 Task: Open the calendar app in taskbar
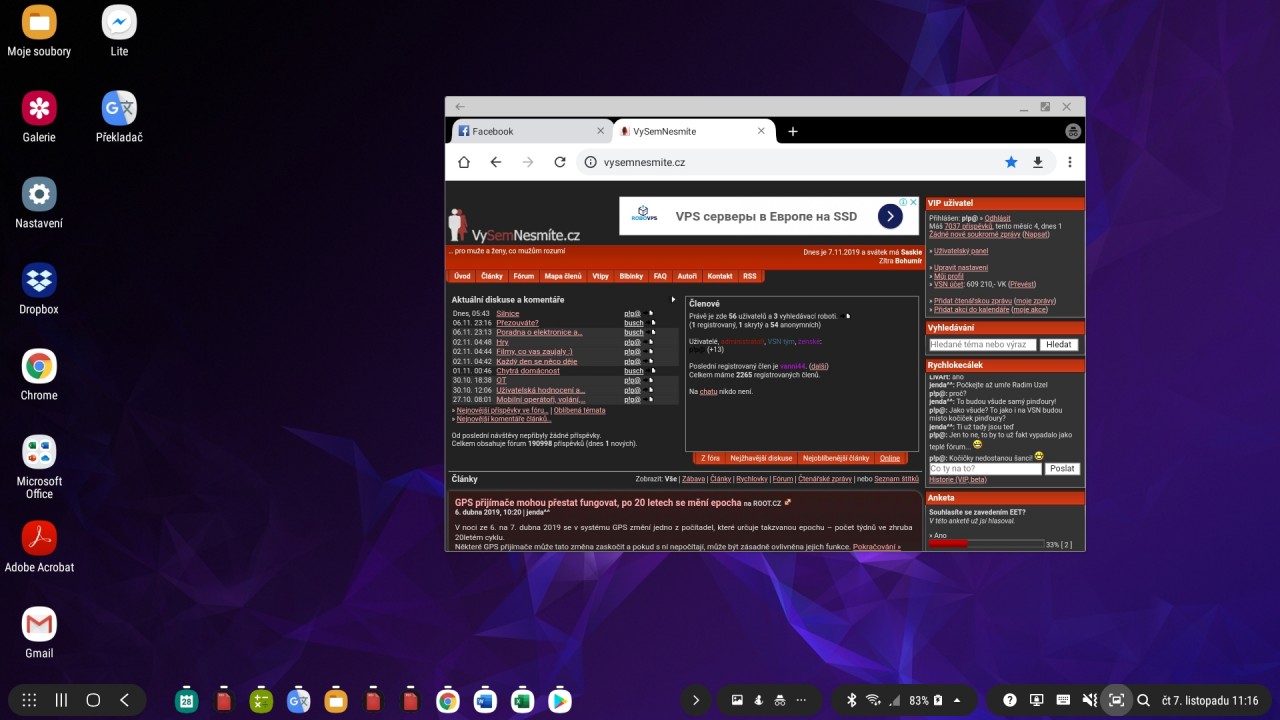pos(186,701)
